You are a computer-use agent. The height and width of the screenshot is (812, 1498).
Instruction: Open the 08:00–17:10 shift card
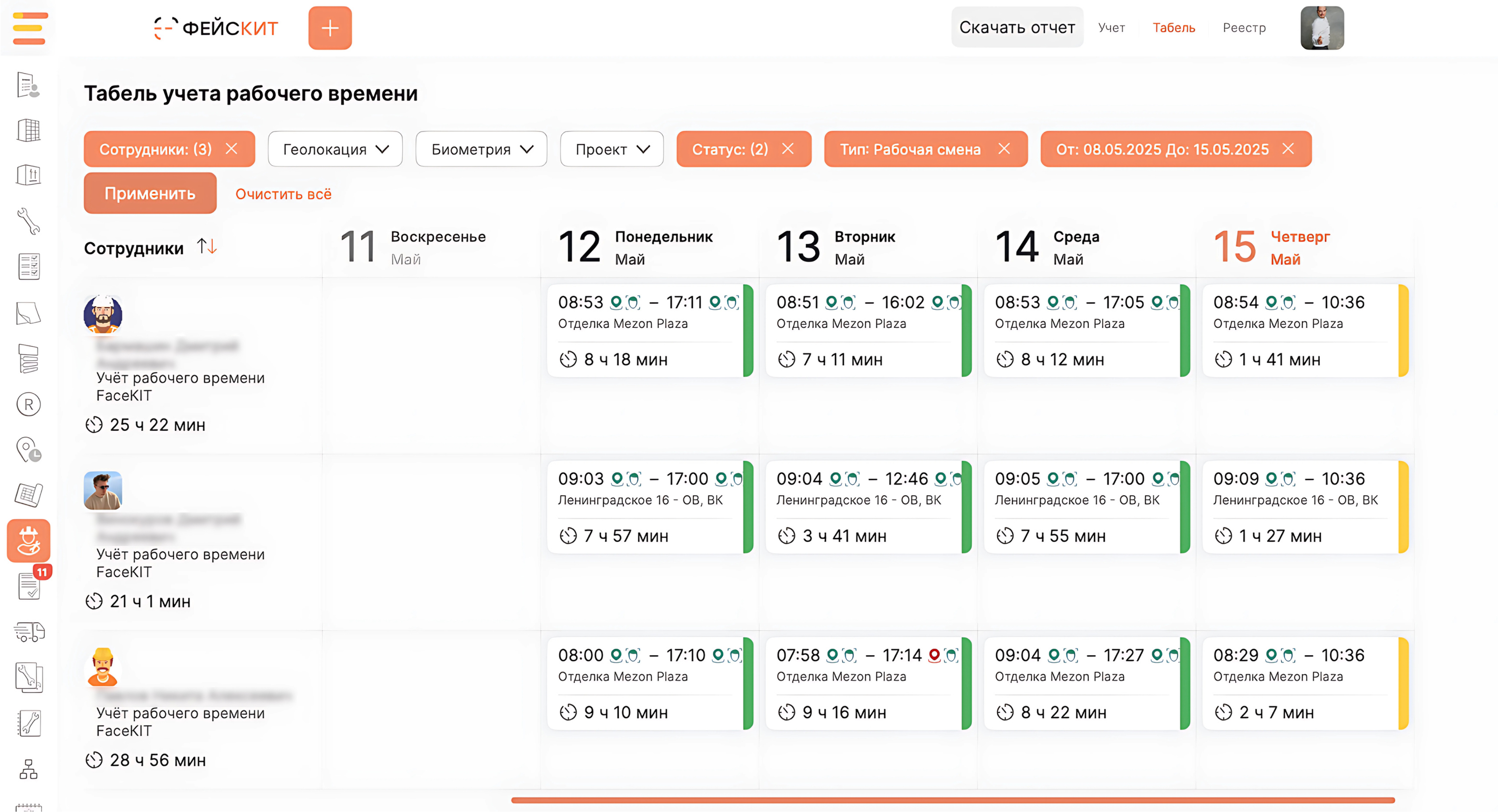(650, 684)
